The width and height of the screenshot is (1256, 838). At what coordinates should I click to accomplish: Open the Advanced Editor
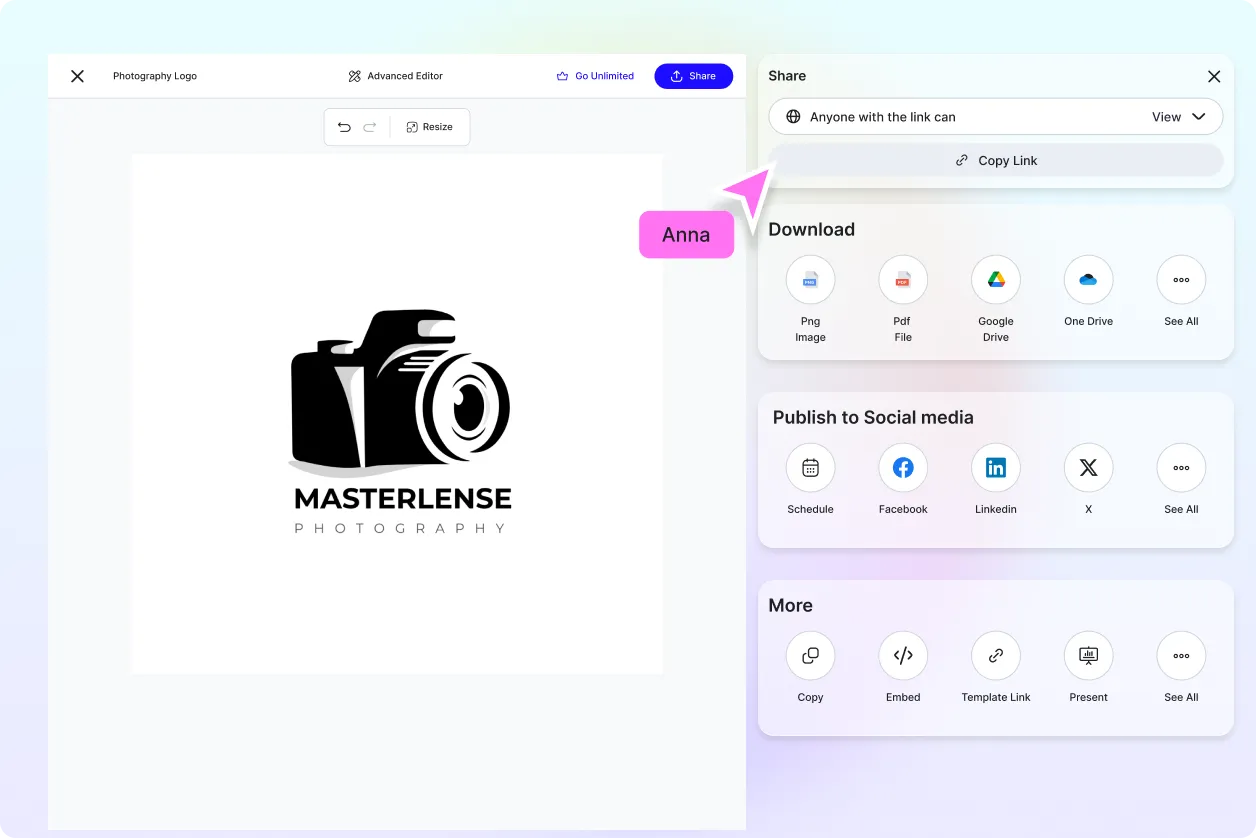tap(396, 76)
